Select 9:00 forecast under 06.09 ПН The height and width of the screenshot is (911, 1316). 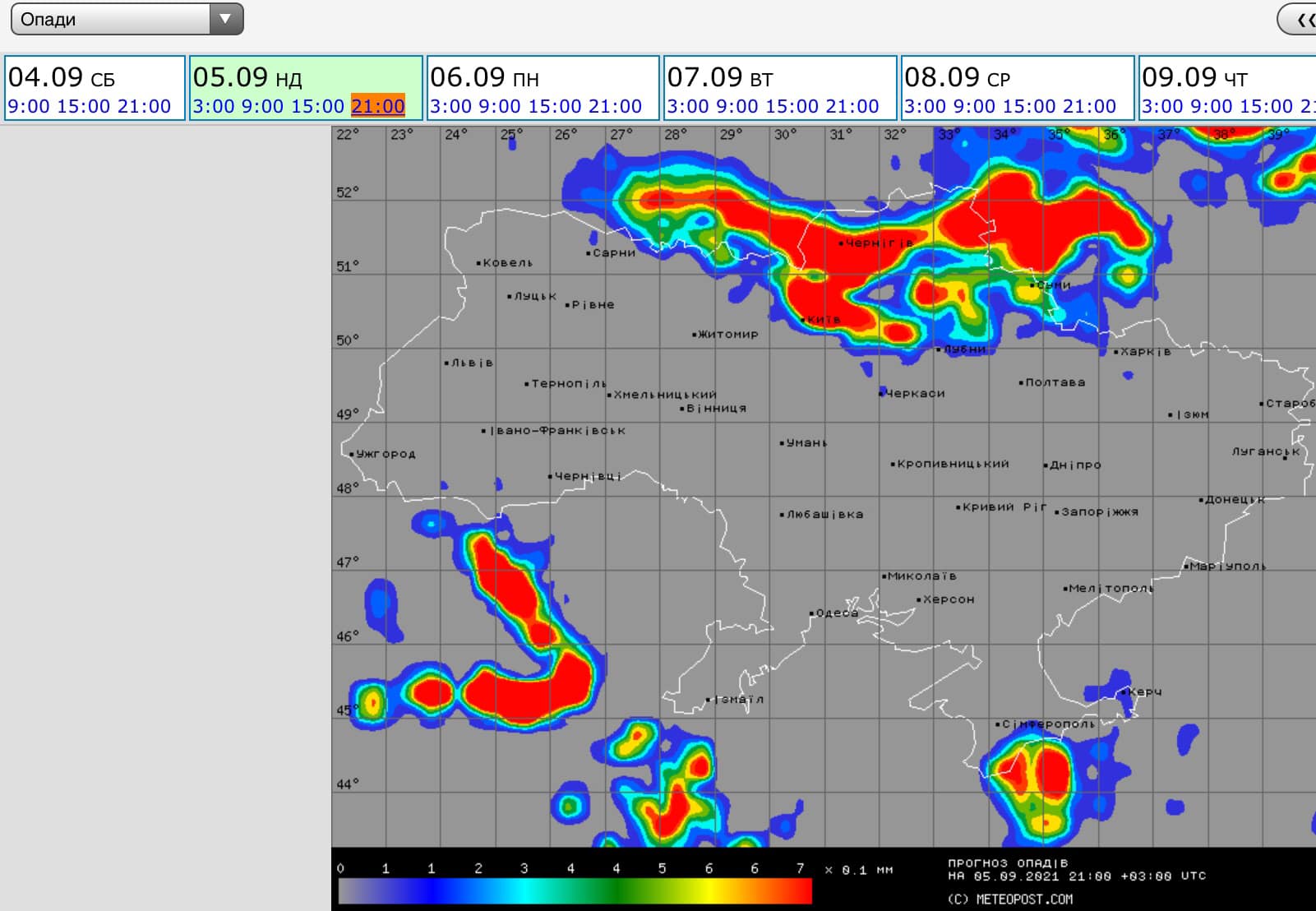(500, 106)
